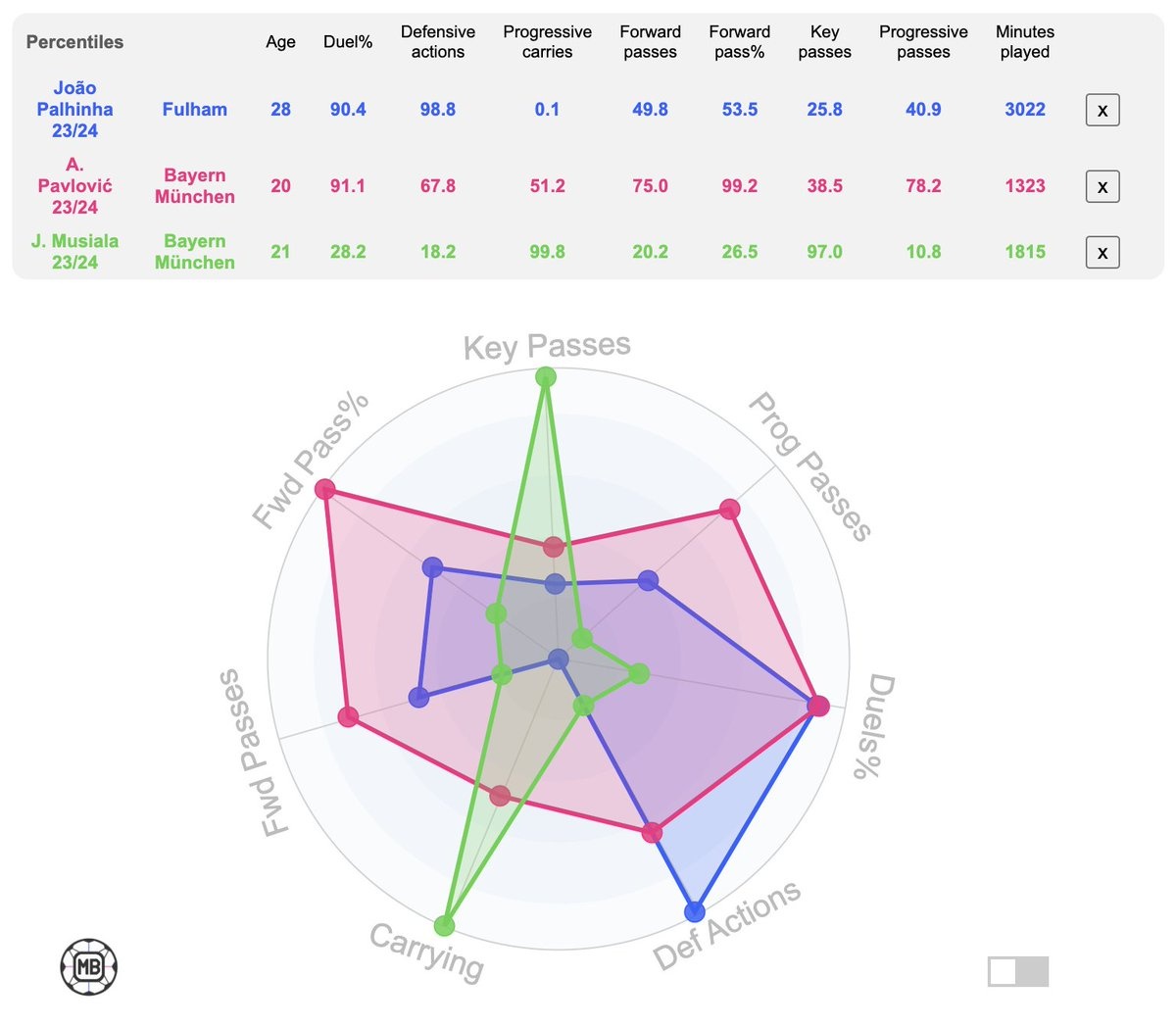Click the Progressive carries column header
Image resolution: width=1176 pixels, height=1026 pixels.
tap(547, 42)
